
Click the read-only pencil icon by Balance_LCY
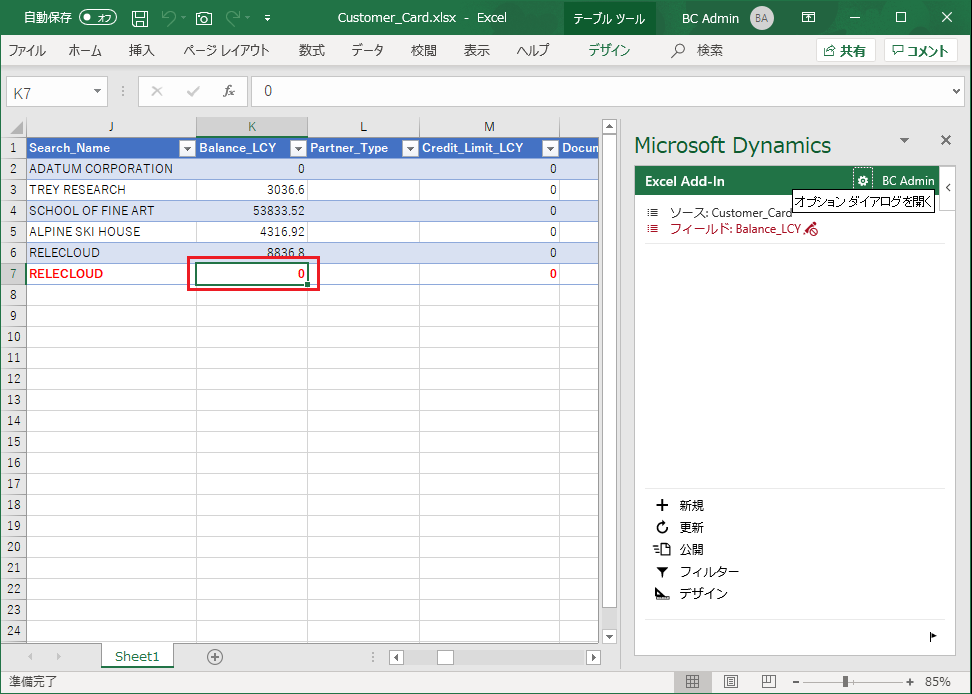click(x=810, y=229)
